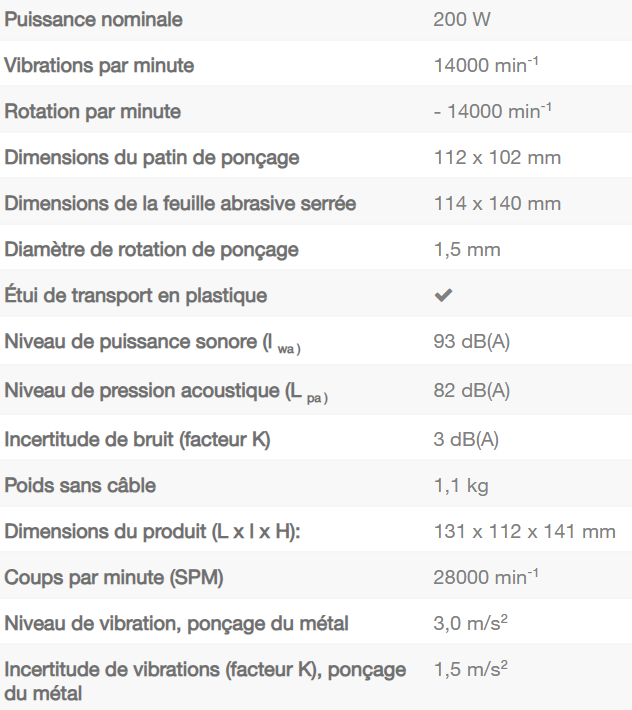The width and height of the screenshot is (632, 710).
Task: Click the "Vibrations par minute" row label
Action: [99, 66]
